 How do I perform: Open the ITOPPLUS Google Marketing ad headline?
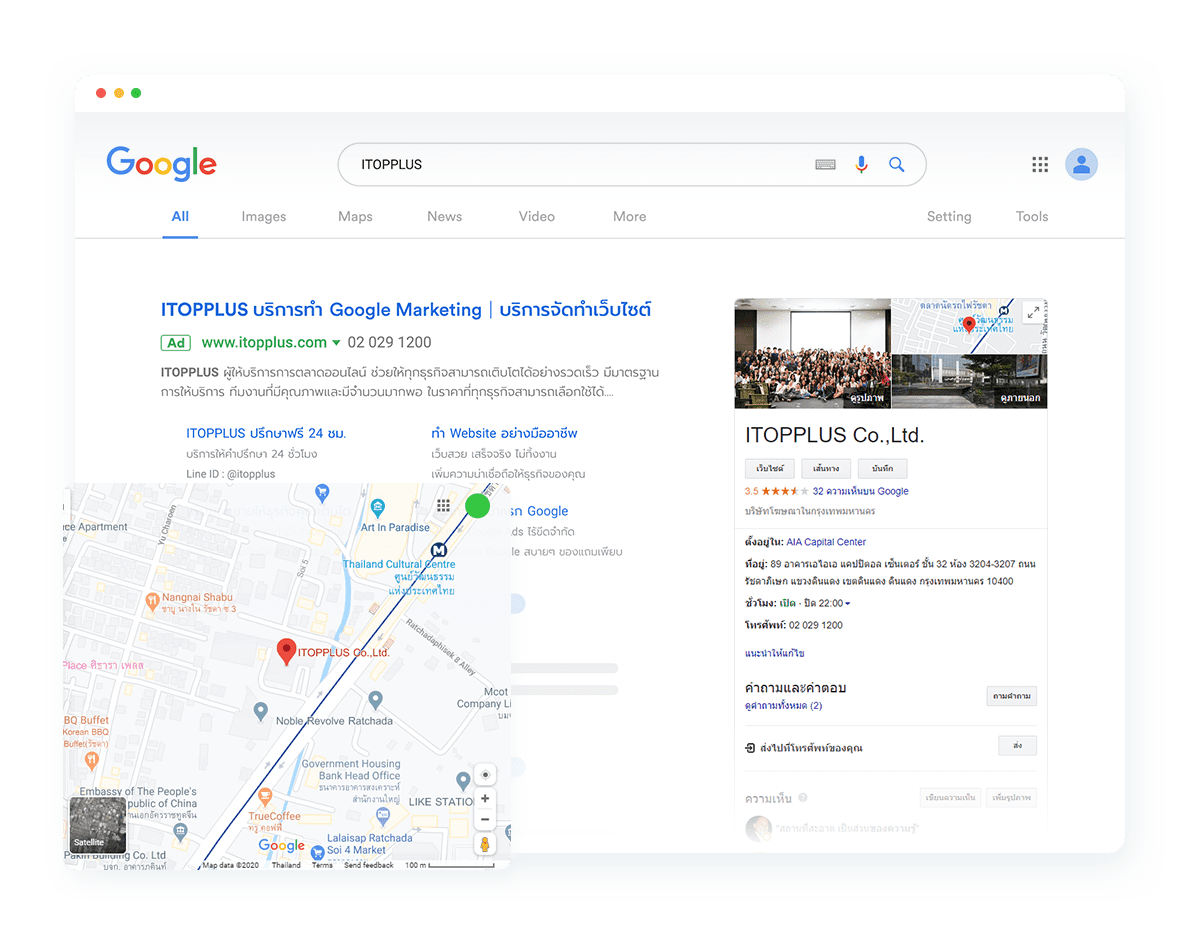(406, 310)
